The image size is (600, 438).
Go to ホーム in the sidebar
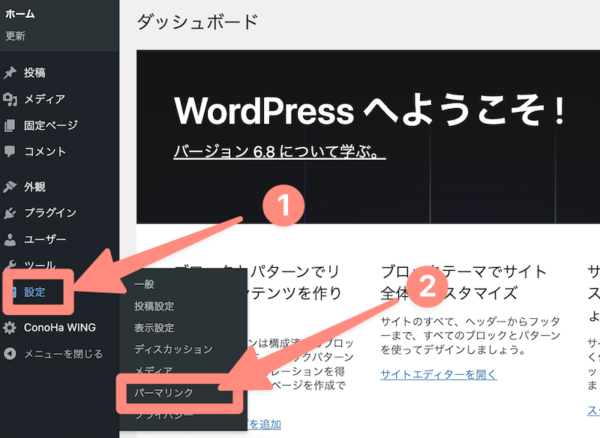(20, 16)
